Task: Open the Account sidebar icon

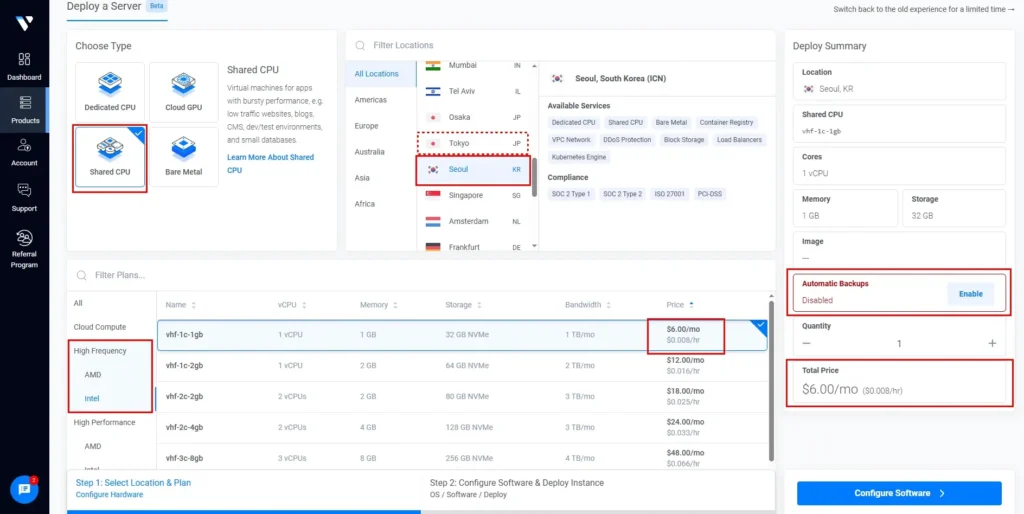Action: pos(24,145)
